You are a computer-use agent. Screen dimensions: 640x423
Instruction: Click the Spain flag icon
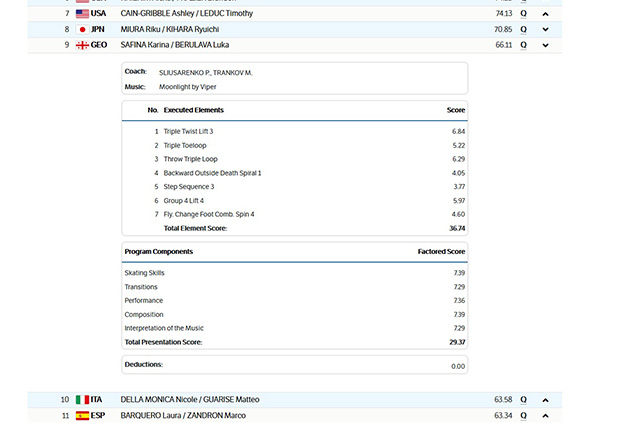tap(81, 415)
